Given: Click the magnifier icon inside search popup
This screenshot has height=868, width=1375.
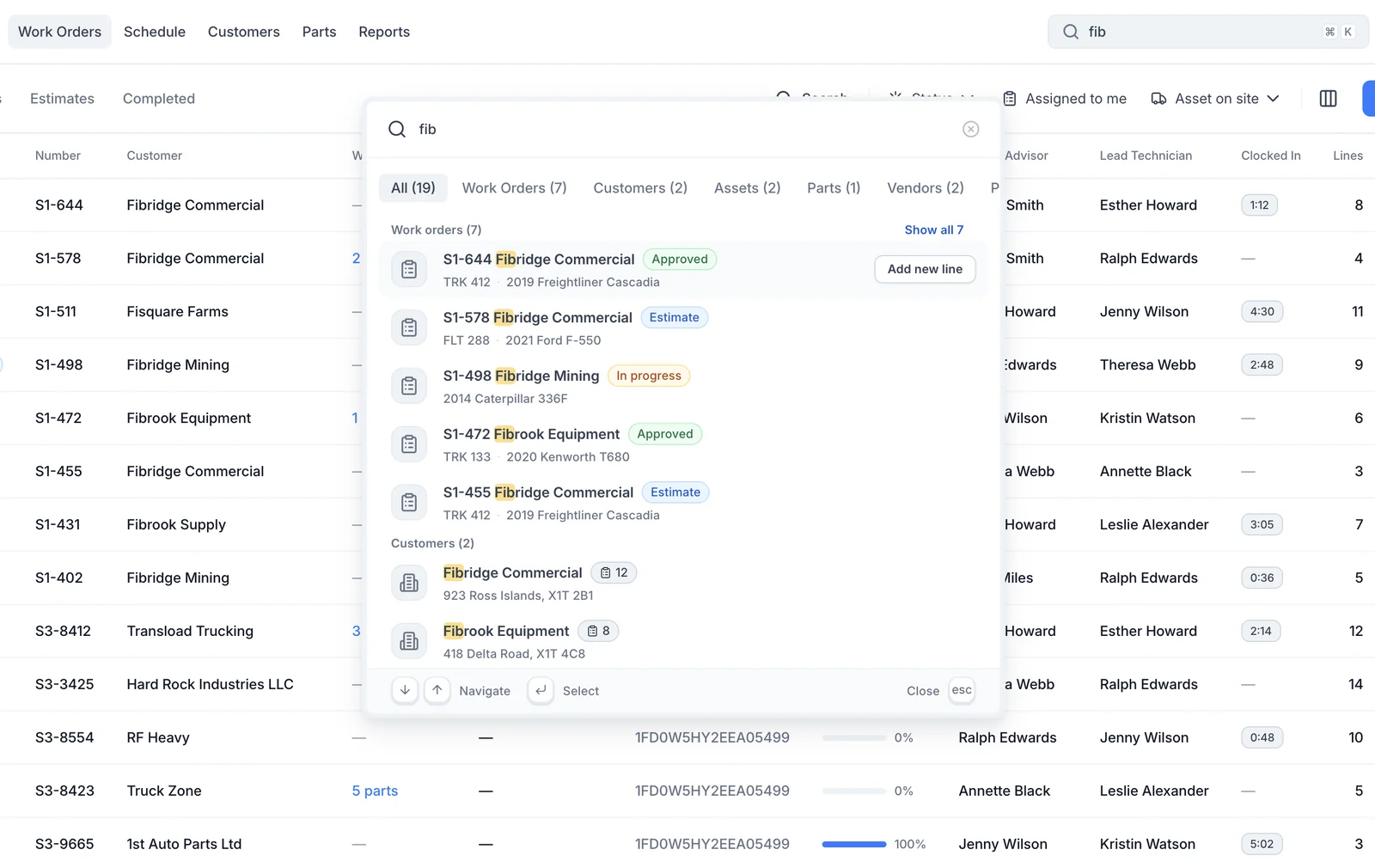Looking at the screenshot, I should (396, 129).
